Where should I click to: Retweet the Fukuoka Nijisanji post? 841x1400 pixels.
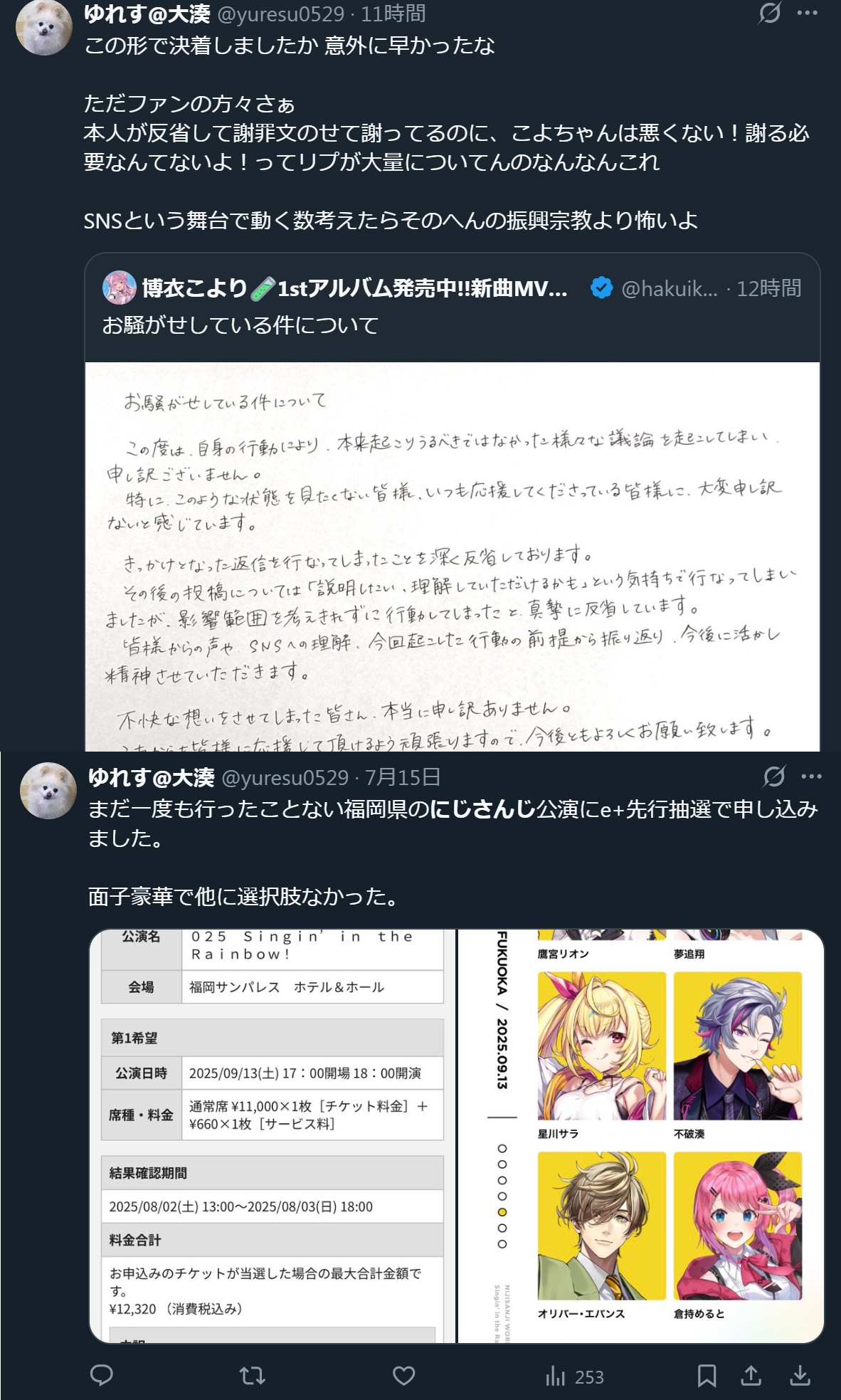253,1375
